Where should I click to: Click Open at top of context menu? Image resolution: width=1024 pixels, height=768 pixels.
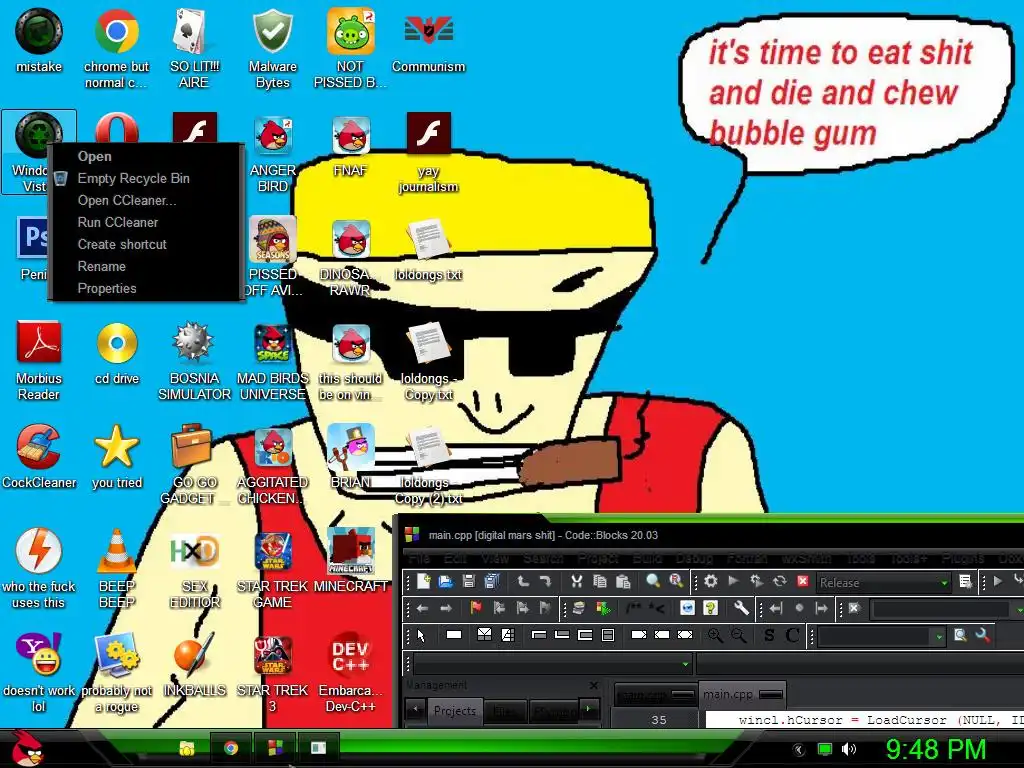tap(95, 156)
